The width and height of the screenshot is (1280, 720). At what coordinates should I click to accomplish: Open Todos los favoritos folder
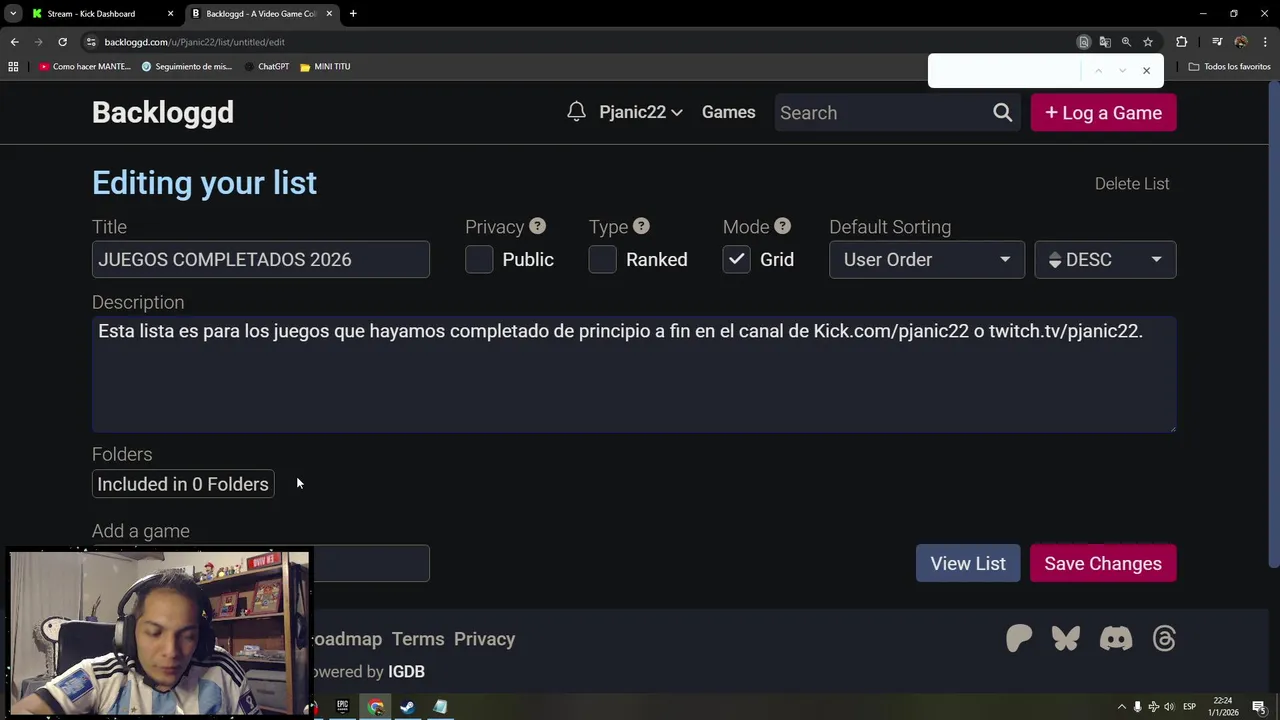(1229, 67)
